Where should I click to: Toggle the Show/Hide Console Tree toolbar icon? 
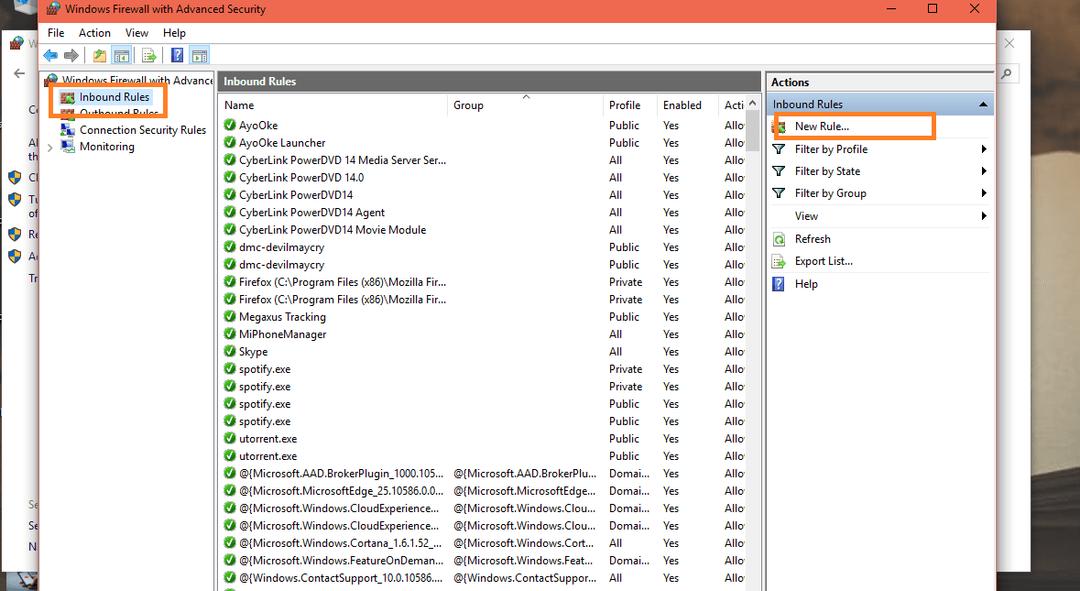(121, 55)
